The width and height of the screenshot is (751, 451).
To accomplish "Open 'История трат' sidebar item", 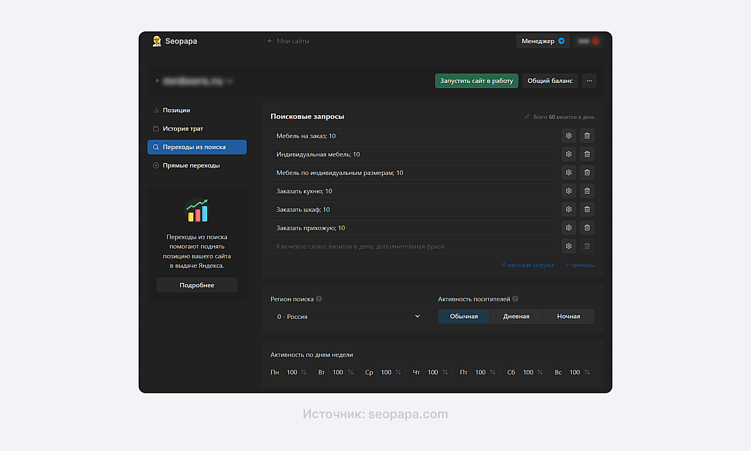I will point(183,128).
